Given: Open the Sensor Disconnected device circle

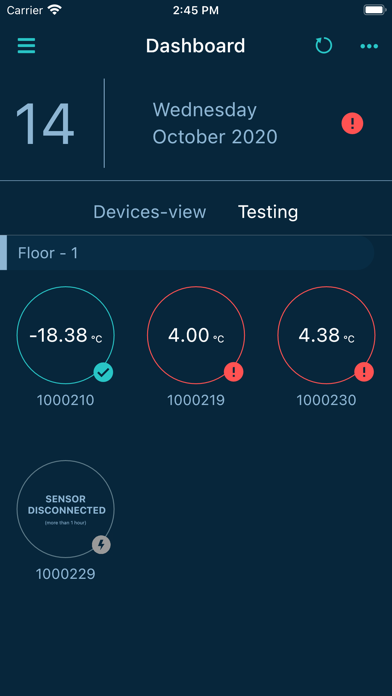Looking at the screenshot, I should click(x=65, y=509).
